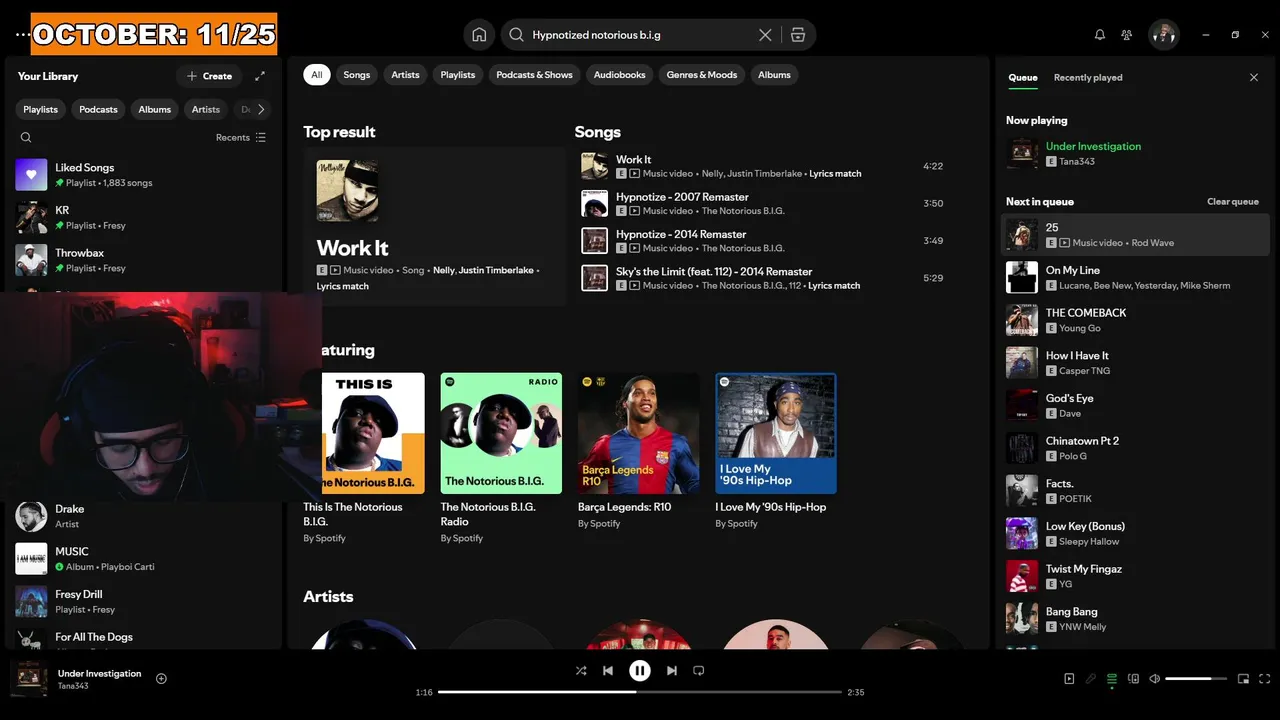Seek in the song progress bar
Image resolution: width=1280 pixels, height=720 pixels.
[x=640, y=692]
